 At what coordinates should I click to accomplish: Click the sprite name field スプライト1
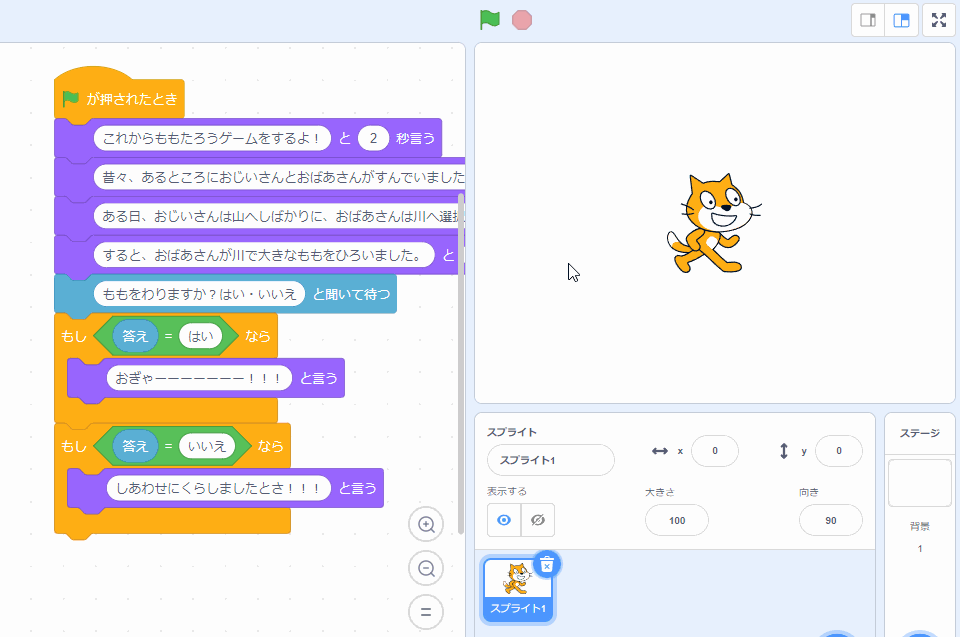tap(550, 460)
